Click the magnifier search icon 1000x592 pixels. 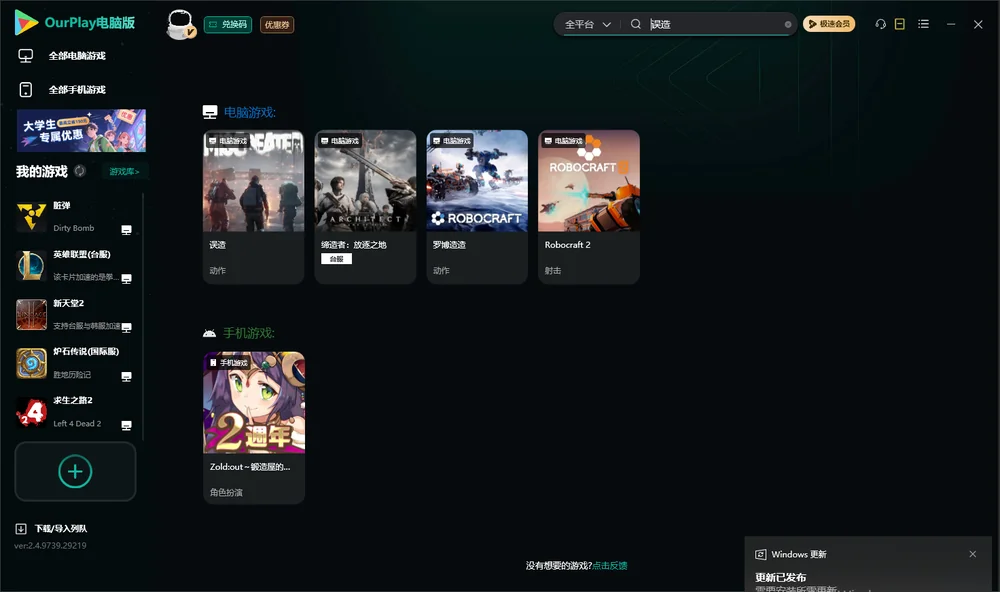tap(636, 24)
